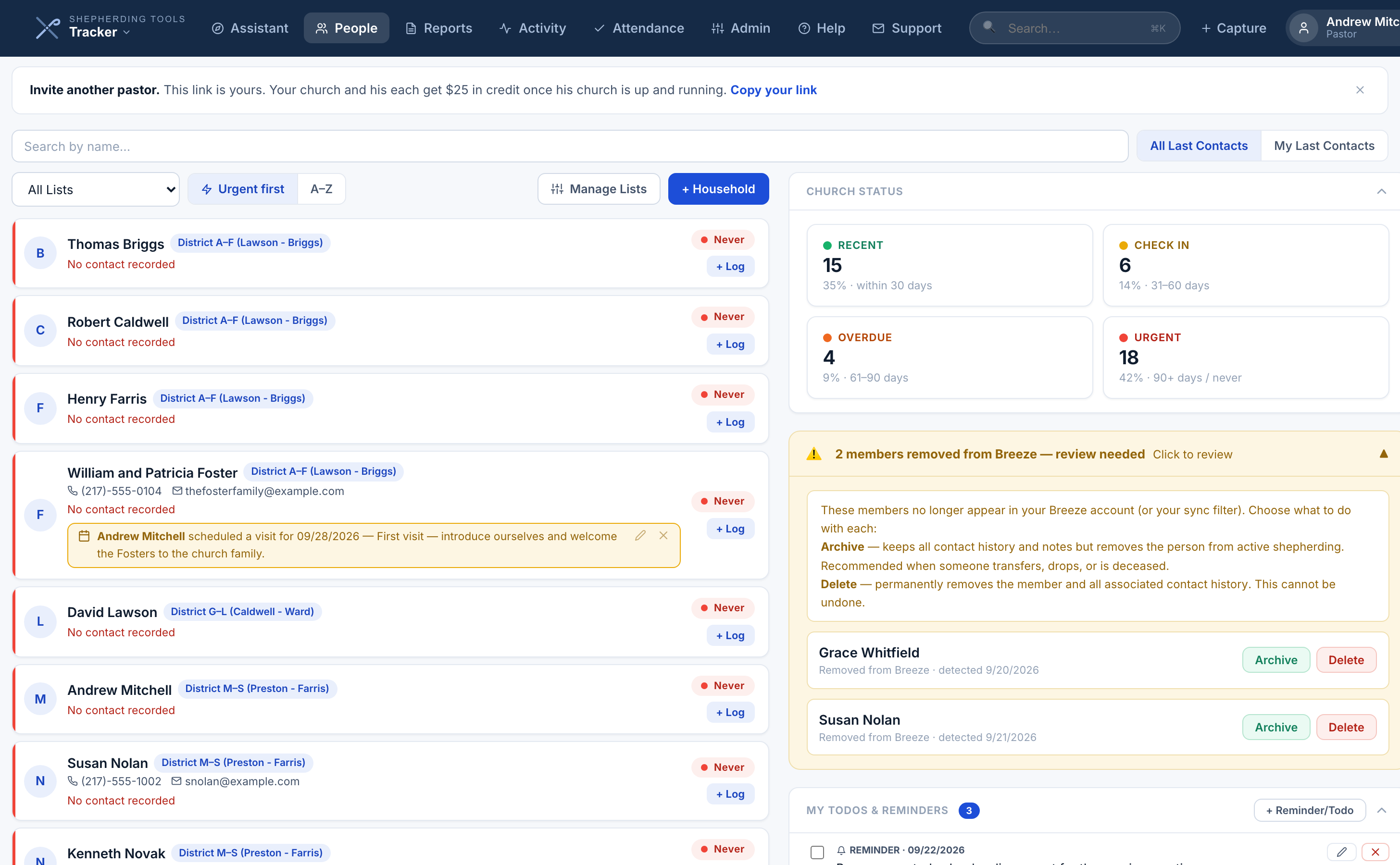Log a contact for Andrew Mitchell
This screenshot has height=865, width=1400.
tap(730, 712)
